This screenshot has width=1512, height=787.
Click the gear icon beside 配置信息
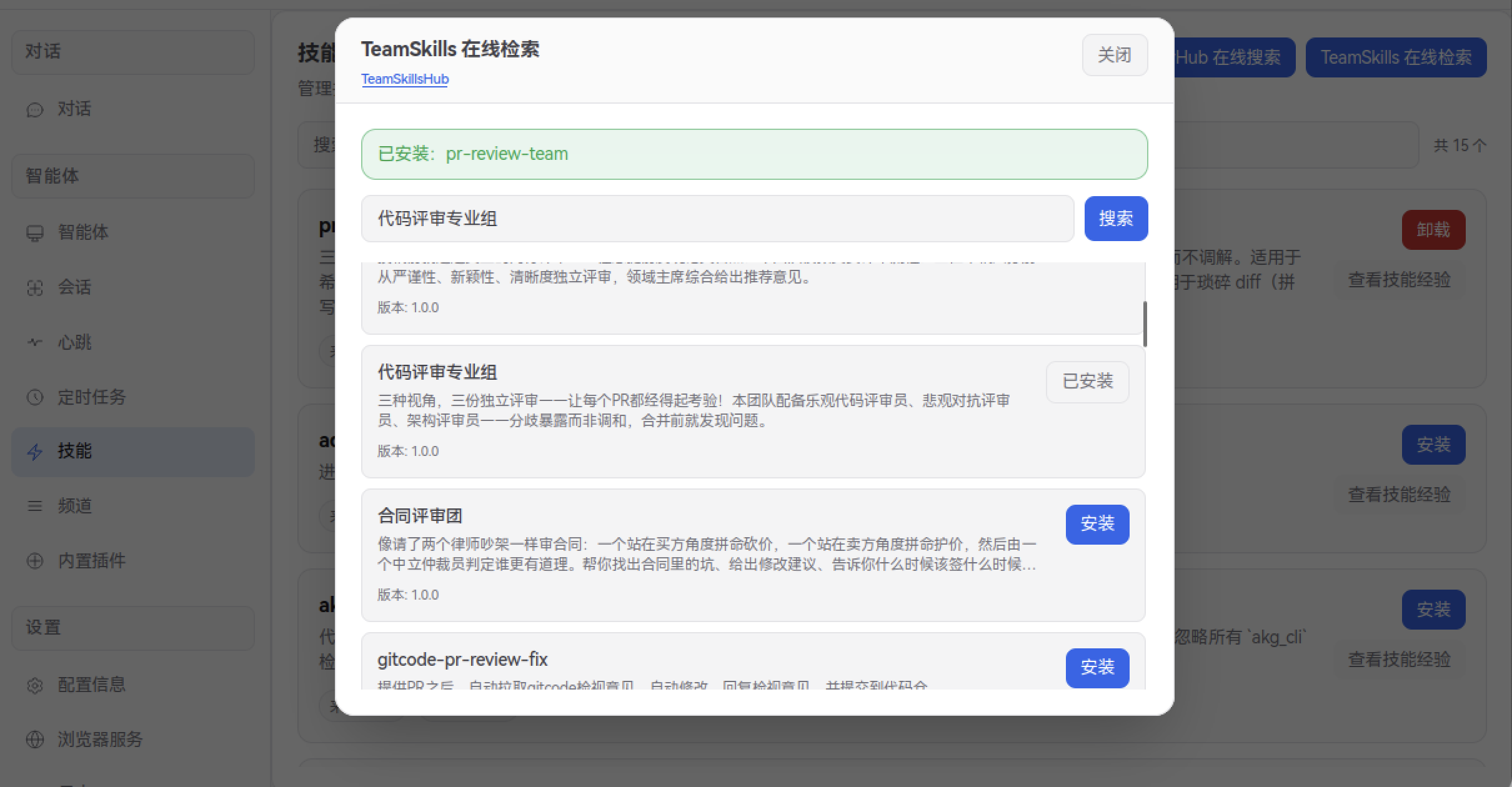pyautogui.click(x=35, y=685)
